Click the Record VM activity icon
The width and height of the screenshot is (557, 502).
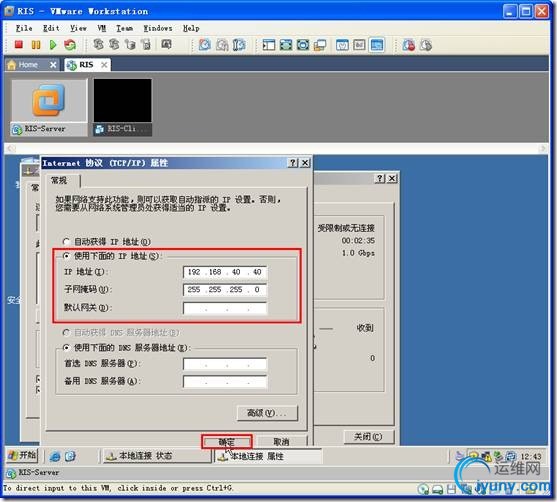[409, 45]
